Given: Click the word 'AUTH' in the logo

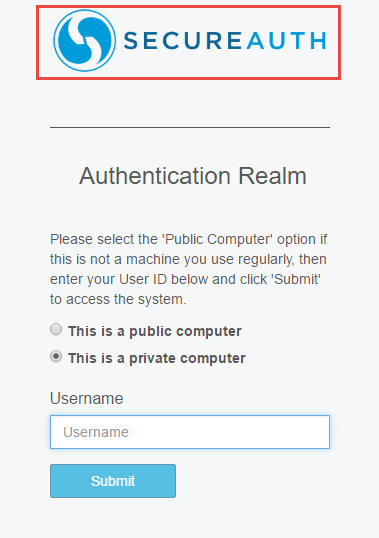Looking at the screenshot, I should coord(286,41).
